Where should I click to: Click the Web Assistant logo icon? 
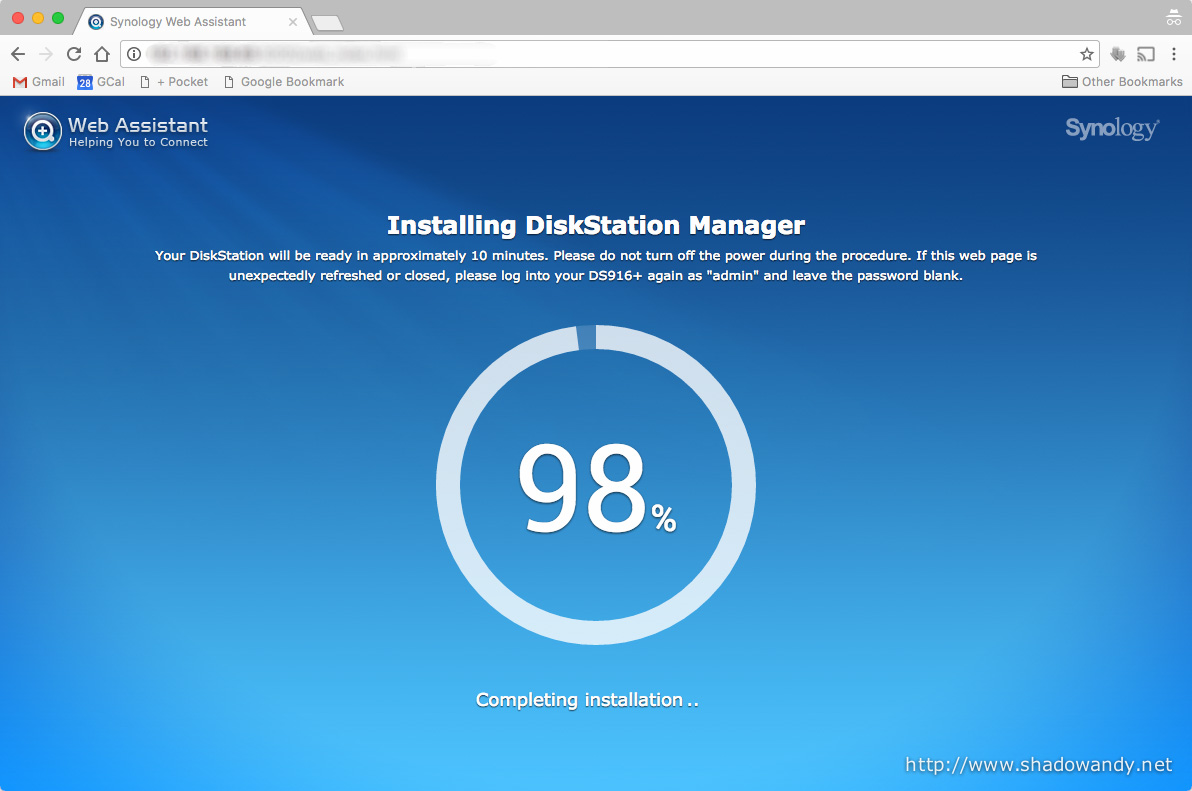(43, 131)
